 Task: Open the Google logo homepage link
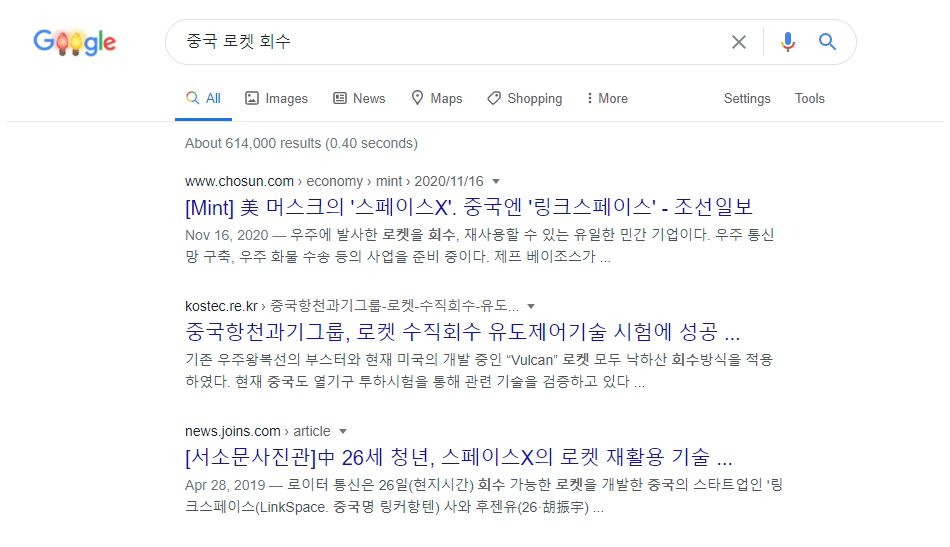pos(75,42)
